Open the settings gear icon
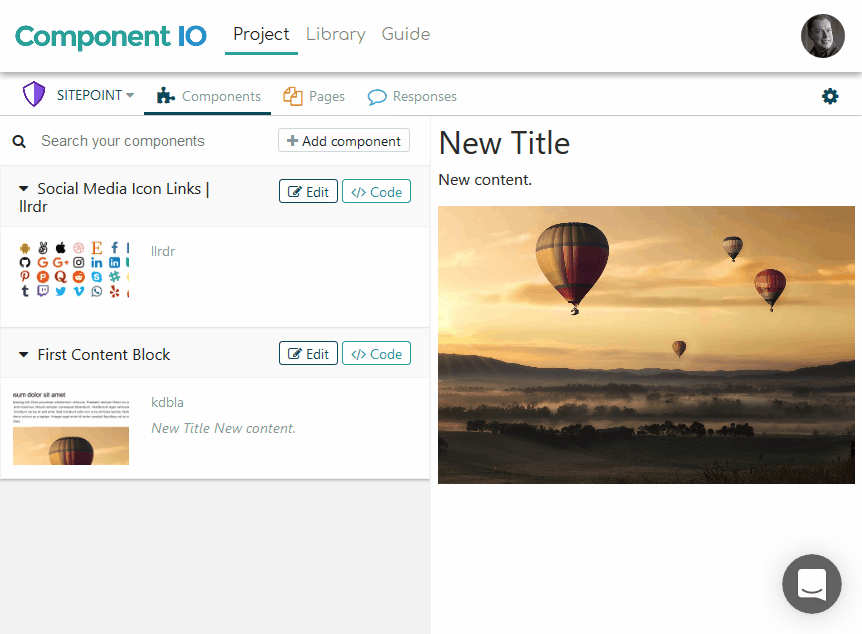Image resolution: width=862 pixels, height=634 pixels. click(830, 96)
